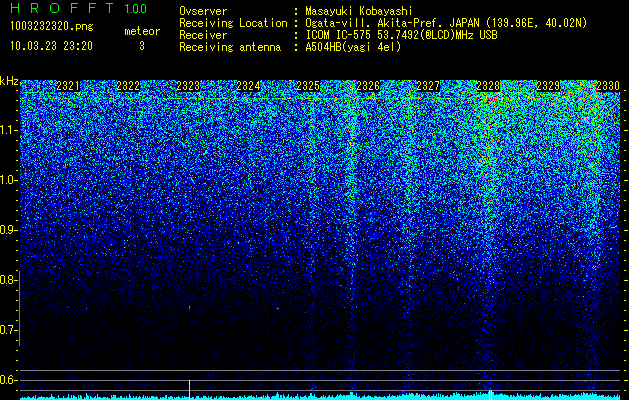
Task: Click the 2324 time marker
Action: [x=248, y=86]
